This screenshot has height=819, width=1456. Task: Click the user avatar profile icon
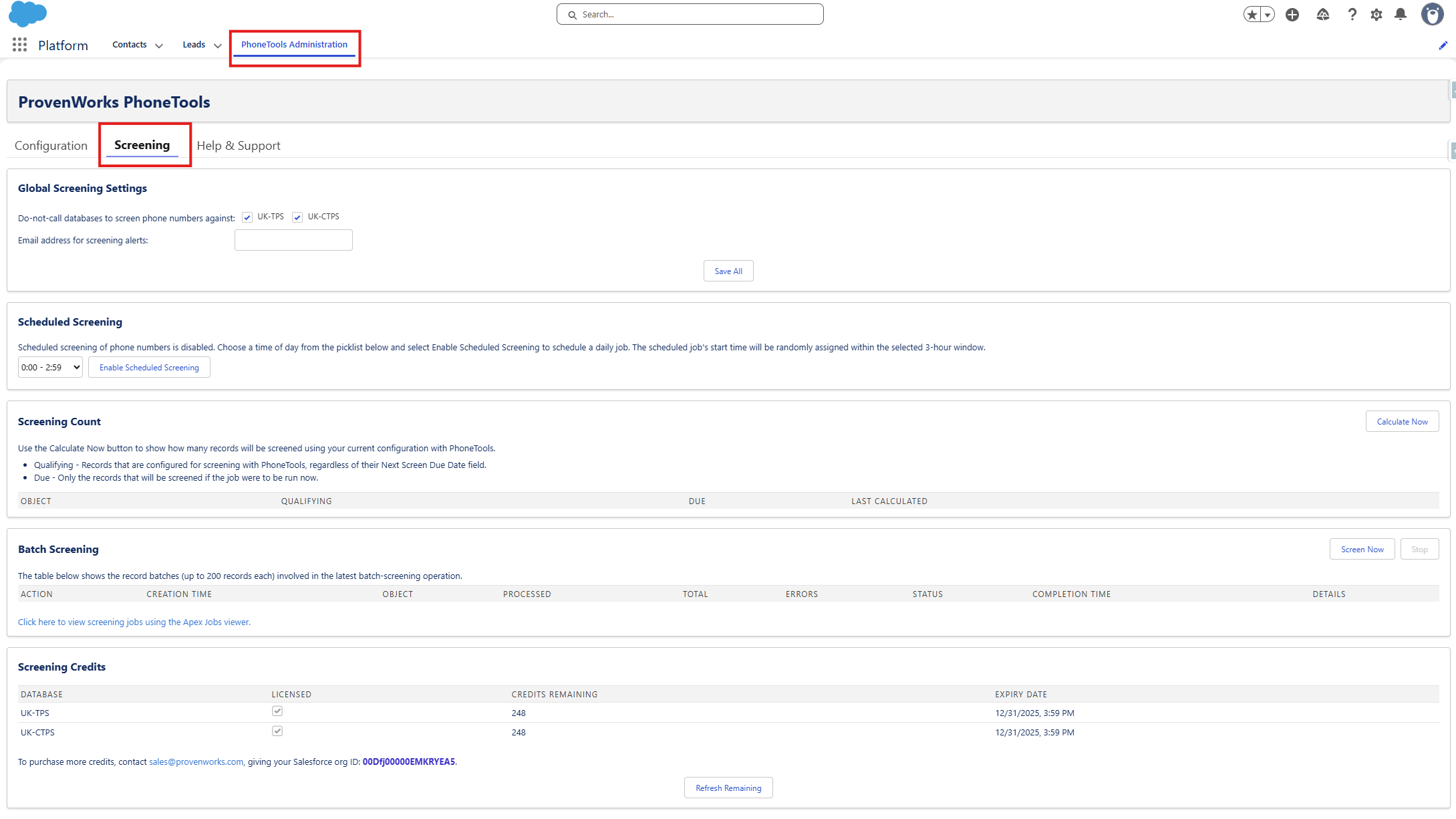point(1432,14)
